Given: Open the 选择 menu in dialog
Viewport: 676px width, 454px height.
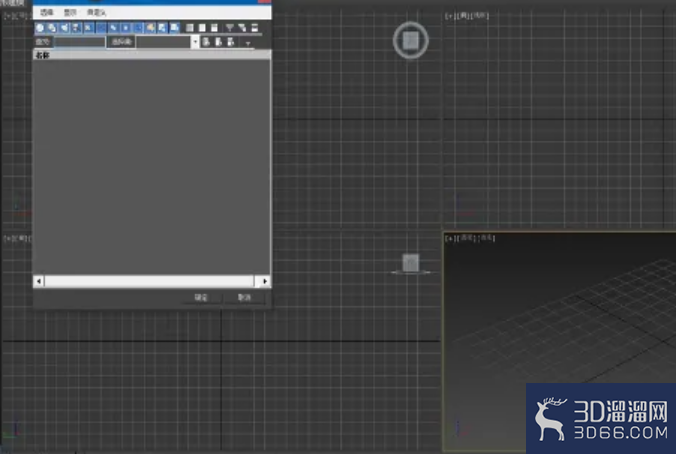Looking at the screenshot, I should [x=47, y=13].
